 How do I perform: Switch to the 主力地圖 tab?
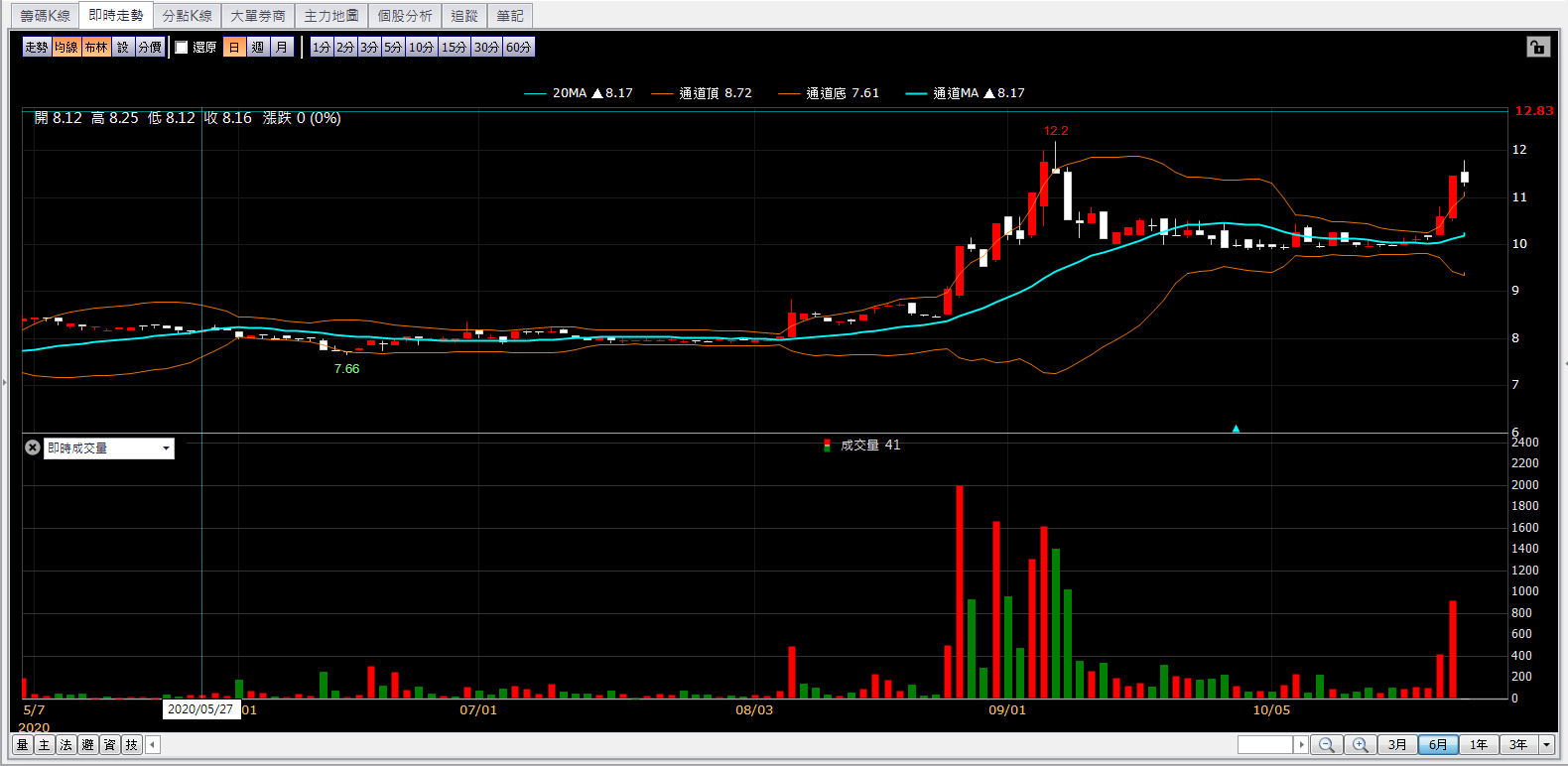tap(331, 16)
